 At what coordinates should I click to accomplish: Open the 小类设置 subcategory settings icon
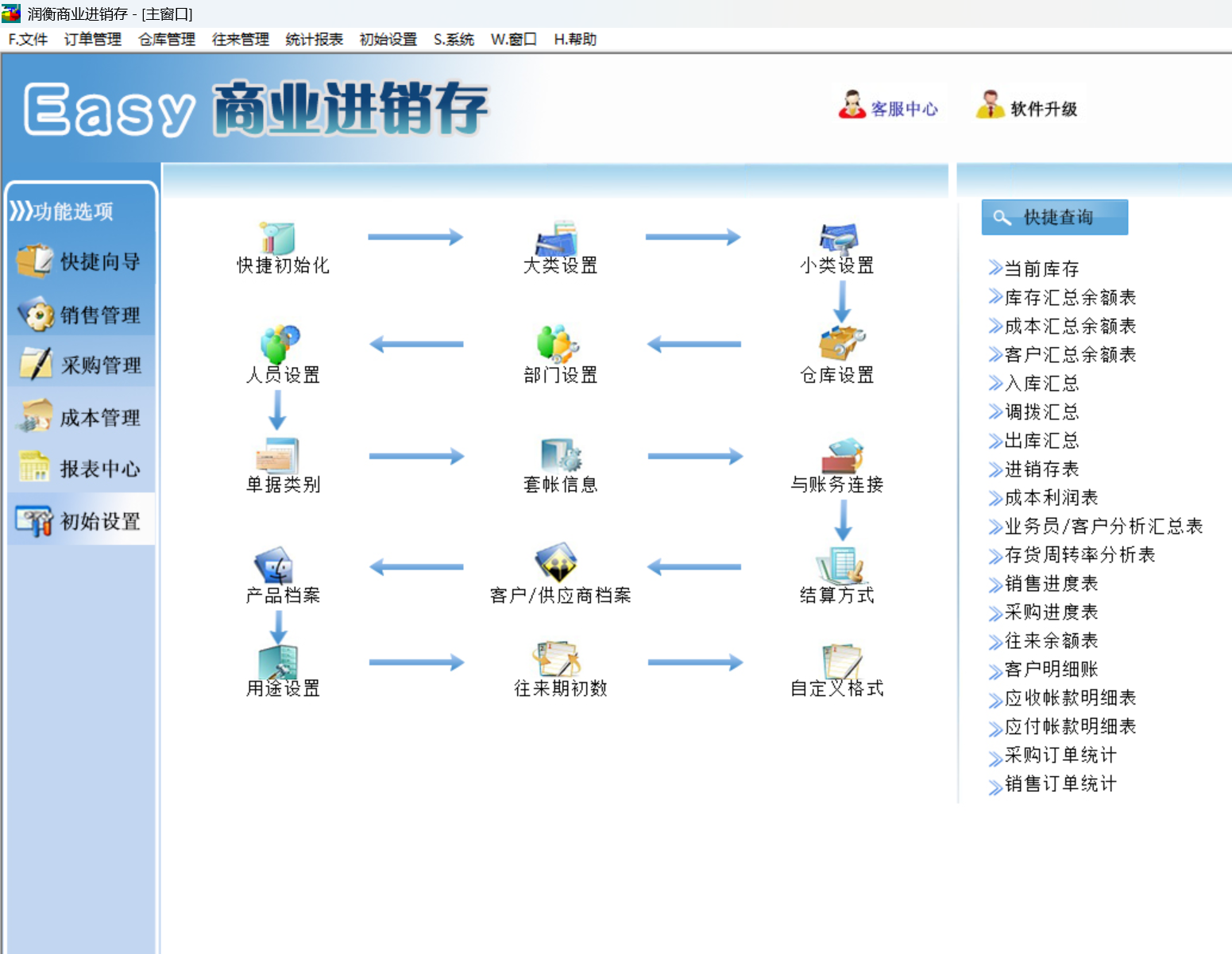[839, 238]
